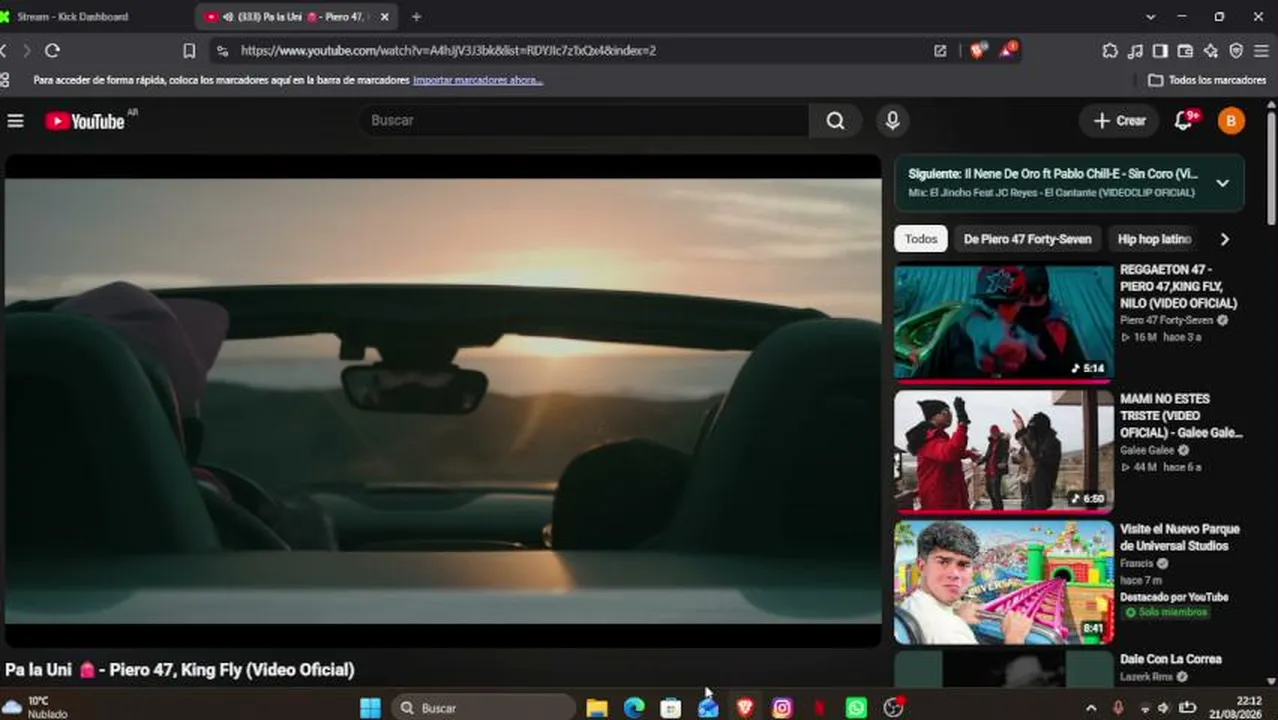Open the Windows Start menu

click(x=370, y=708)
